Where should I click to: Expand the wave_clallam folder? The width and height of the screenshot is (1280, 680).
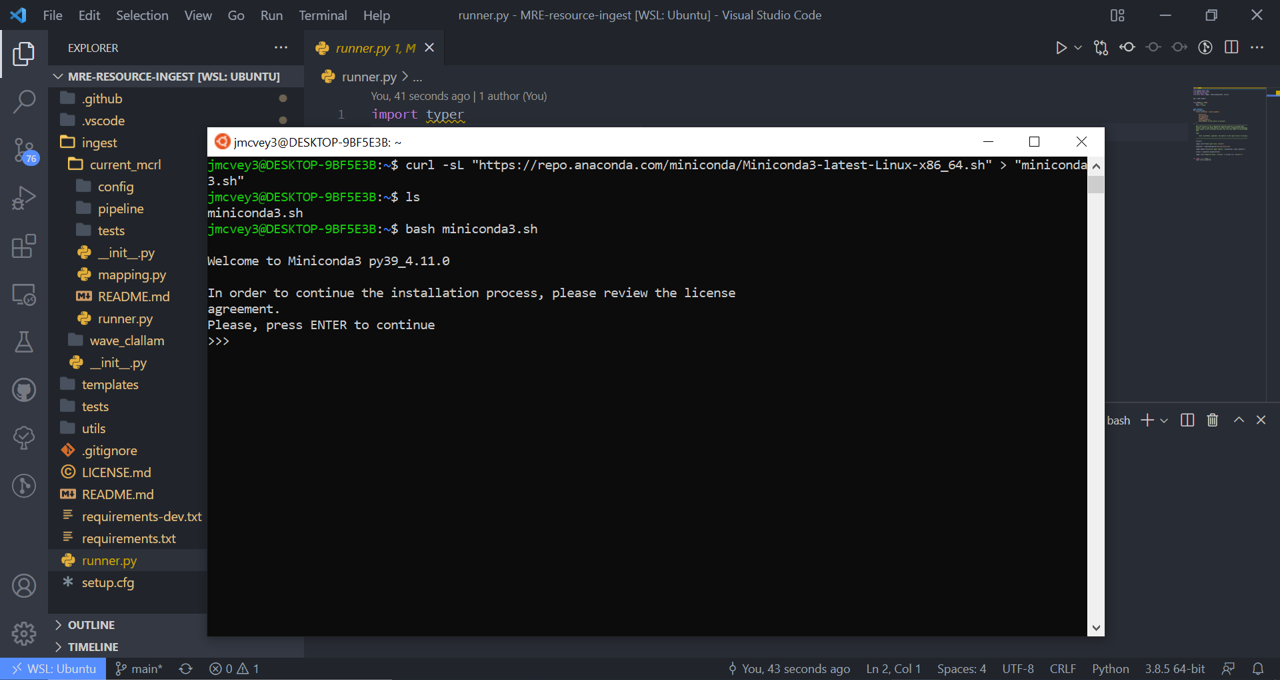click(x=128, y=340)
